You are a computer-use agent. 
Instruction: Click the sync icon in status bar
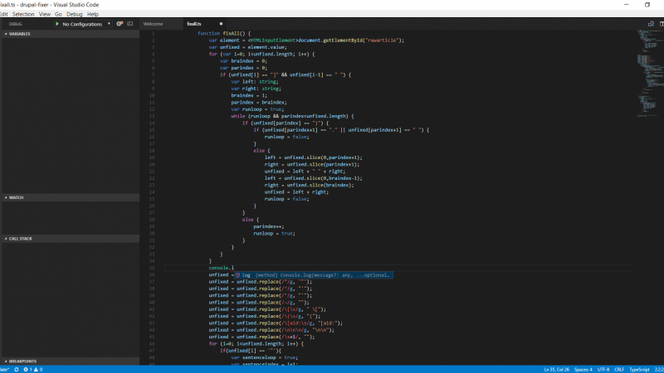pyautogui.click(x=17, y=370)
